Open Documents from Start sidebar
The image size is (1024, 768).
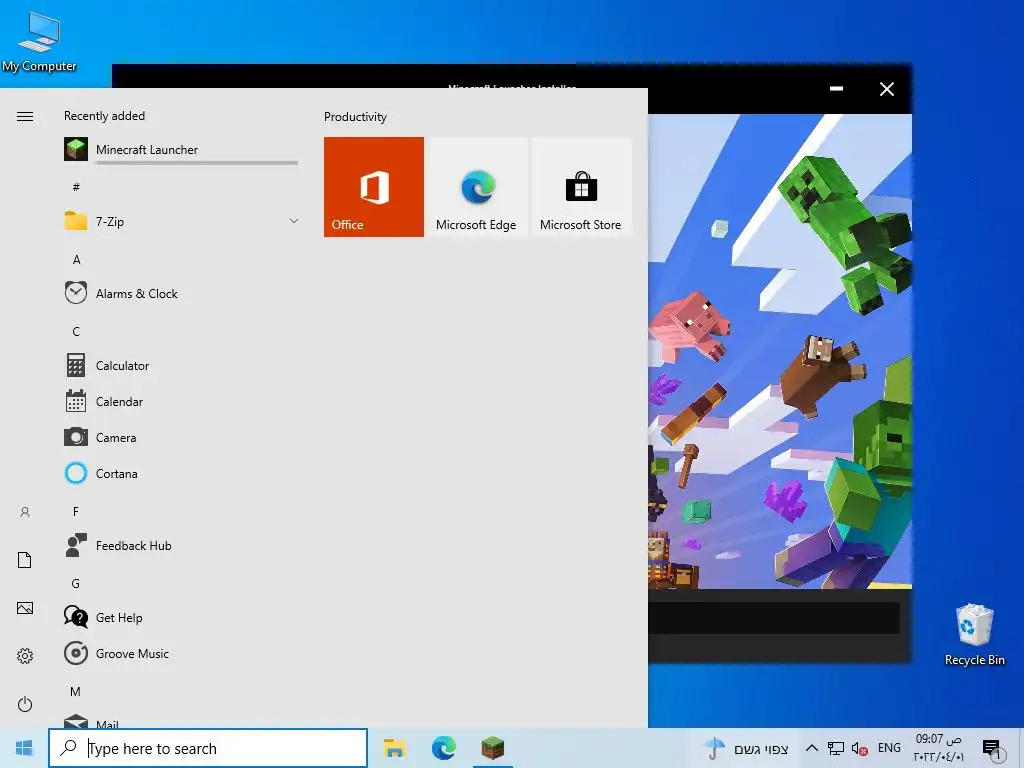(25, 560)
